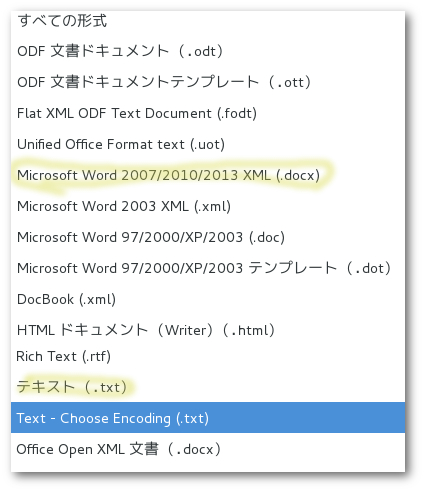Screen dimensions: 424x491
Task: Select テキスト (.txt) format
Action: 208,387
